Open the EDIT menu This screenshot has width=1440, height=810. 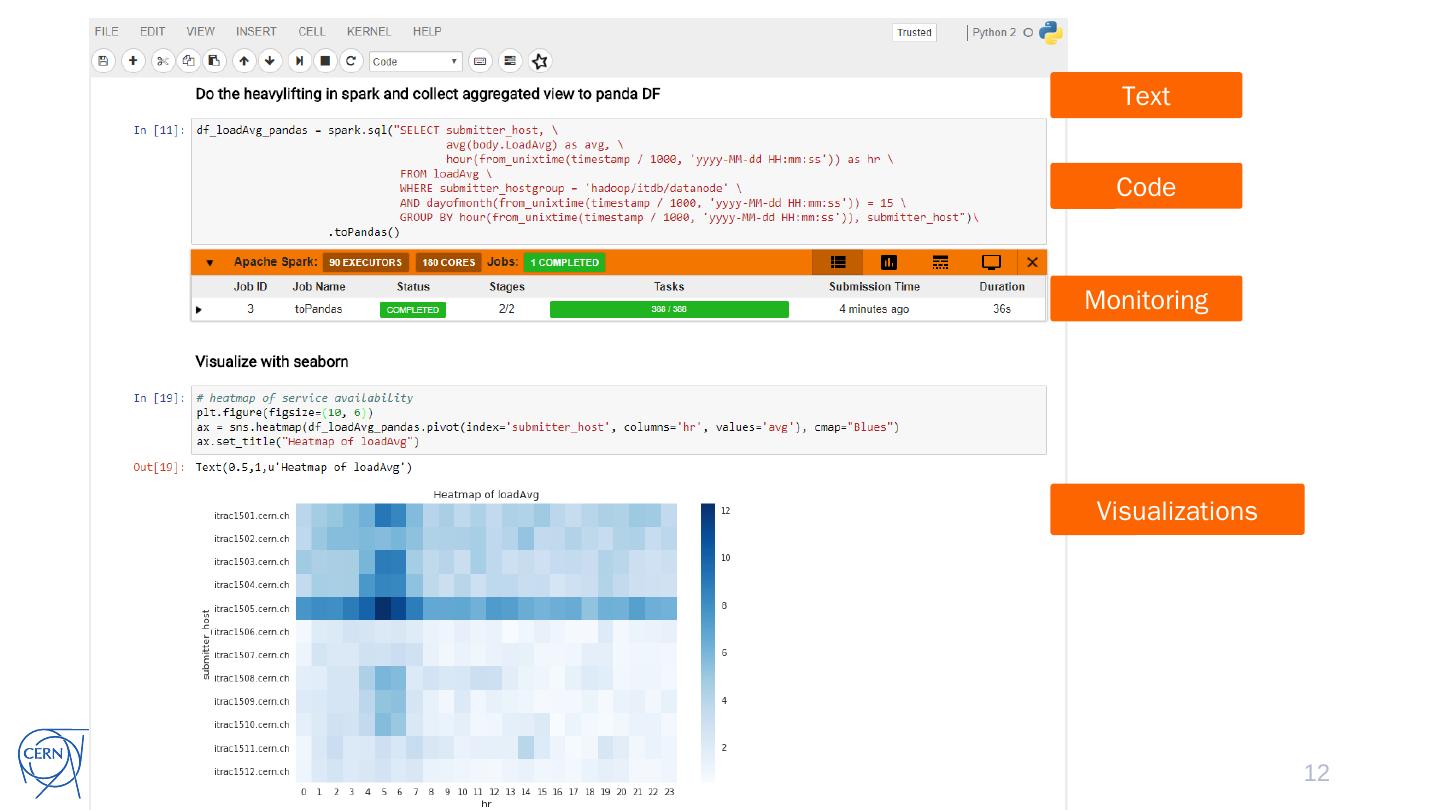(152, 32)
